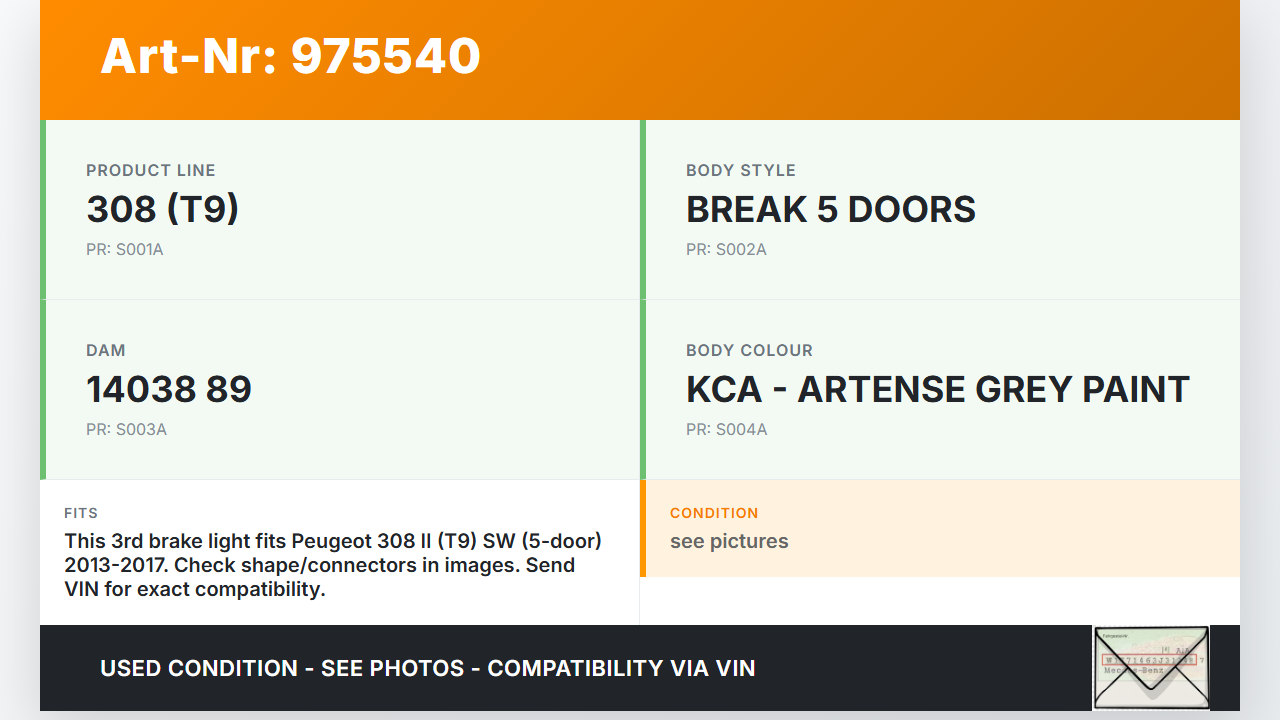The width and height of the screenshot is (1280, 720).
Task: Click the PR: S002A code
Action: click(726, 250)
